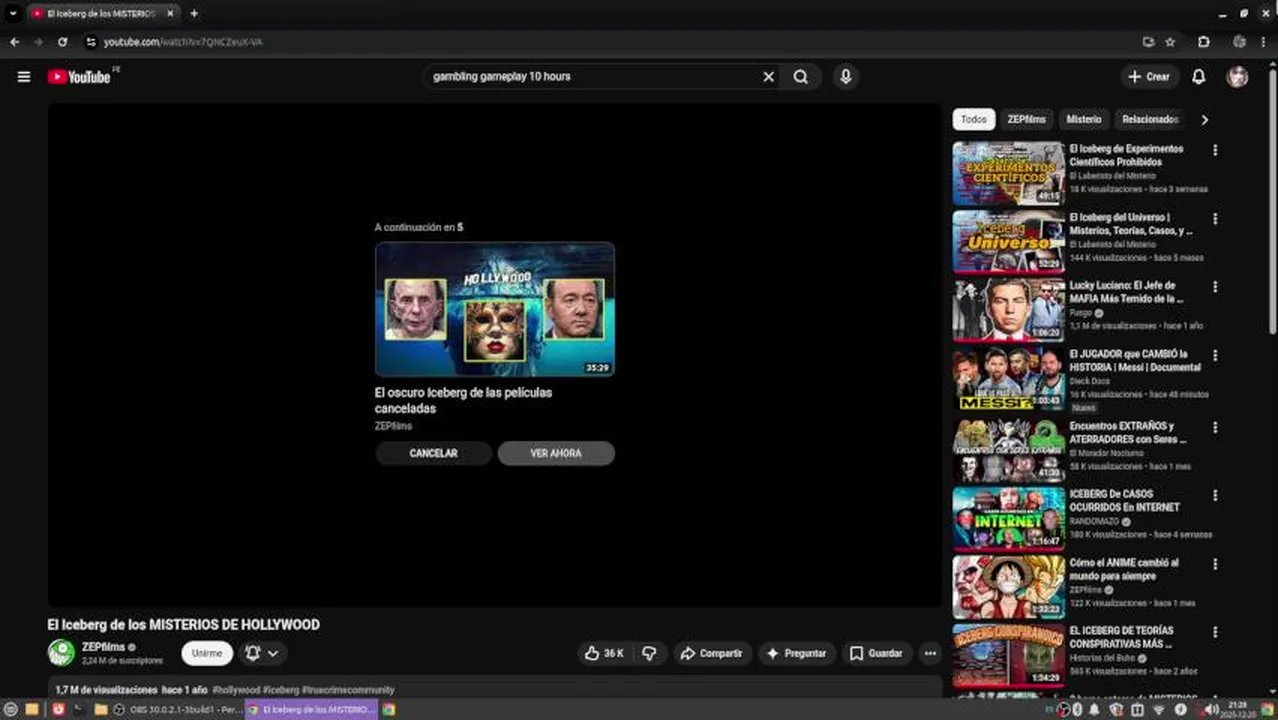Dislike the video with thumbs down
The width and height of the screenshot is (1278, 720).
click(649, 653)
